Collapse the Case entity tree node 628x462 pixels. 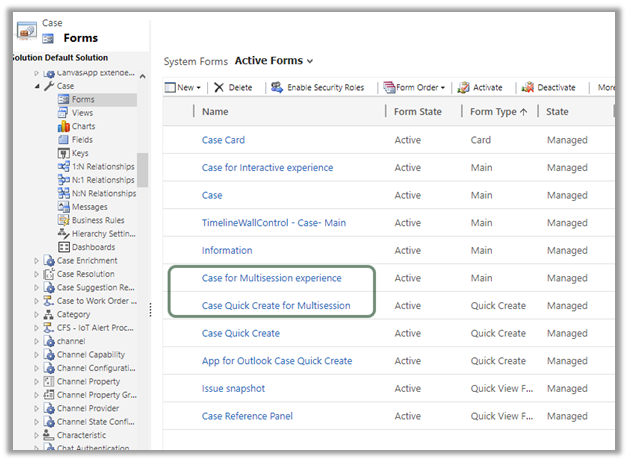37,87
